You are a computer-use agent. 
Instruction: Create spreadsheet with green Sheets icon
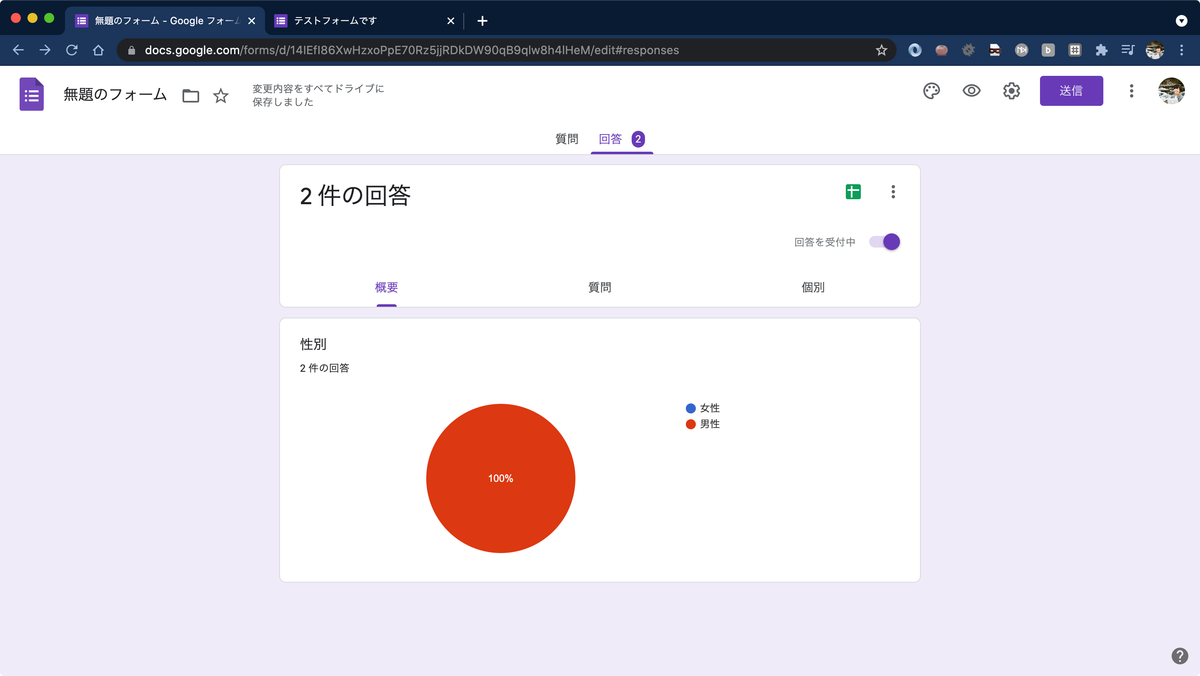(853, 192)
